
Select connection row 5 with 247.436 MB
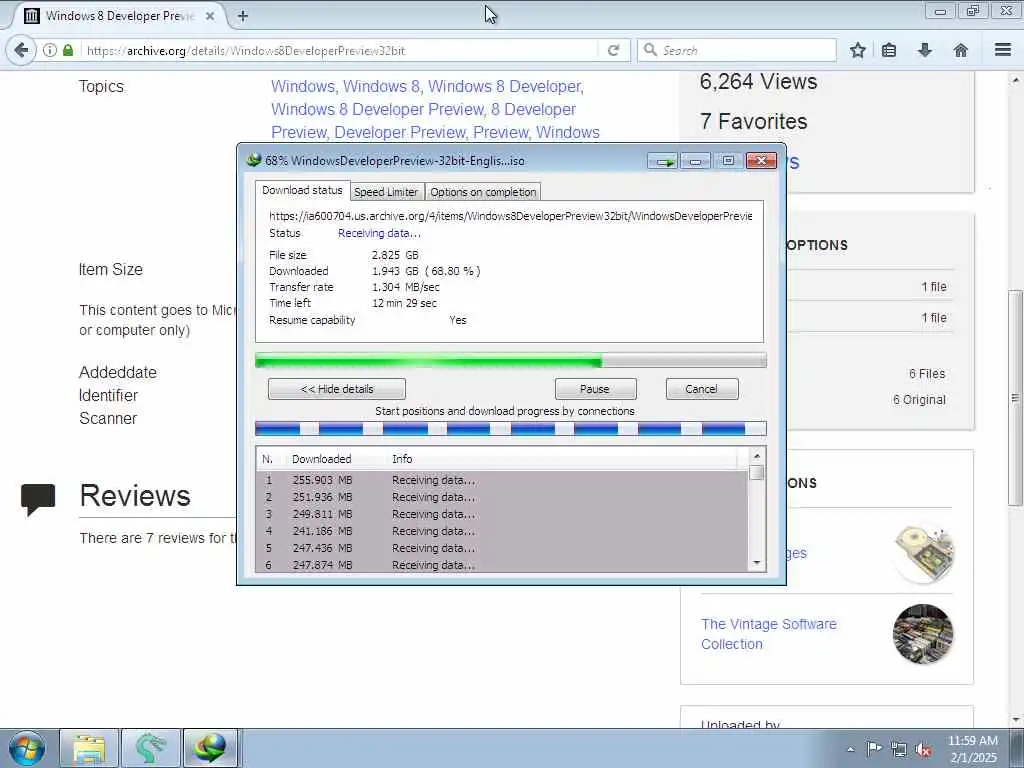[502, 548]
